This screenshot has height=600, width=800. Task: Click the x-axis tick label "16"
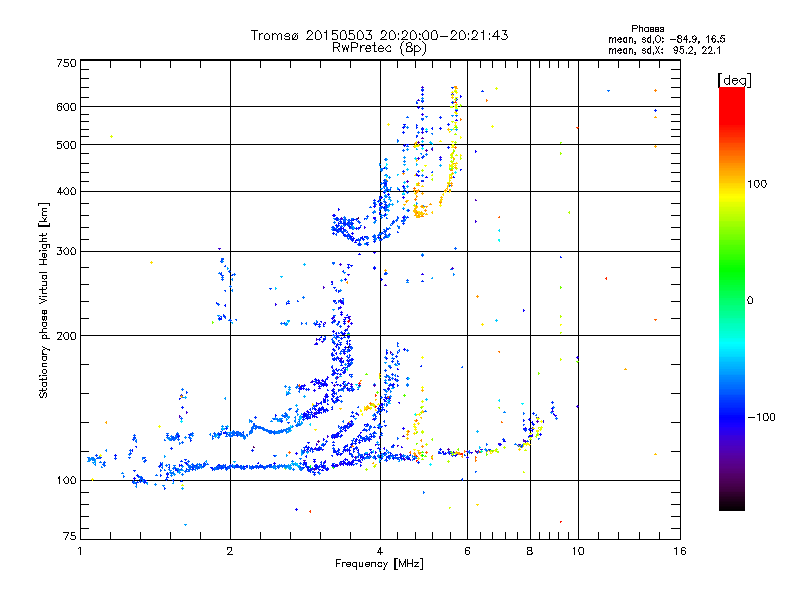pyautogui.click(x=680, y=551)
